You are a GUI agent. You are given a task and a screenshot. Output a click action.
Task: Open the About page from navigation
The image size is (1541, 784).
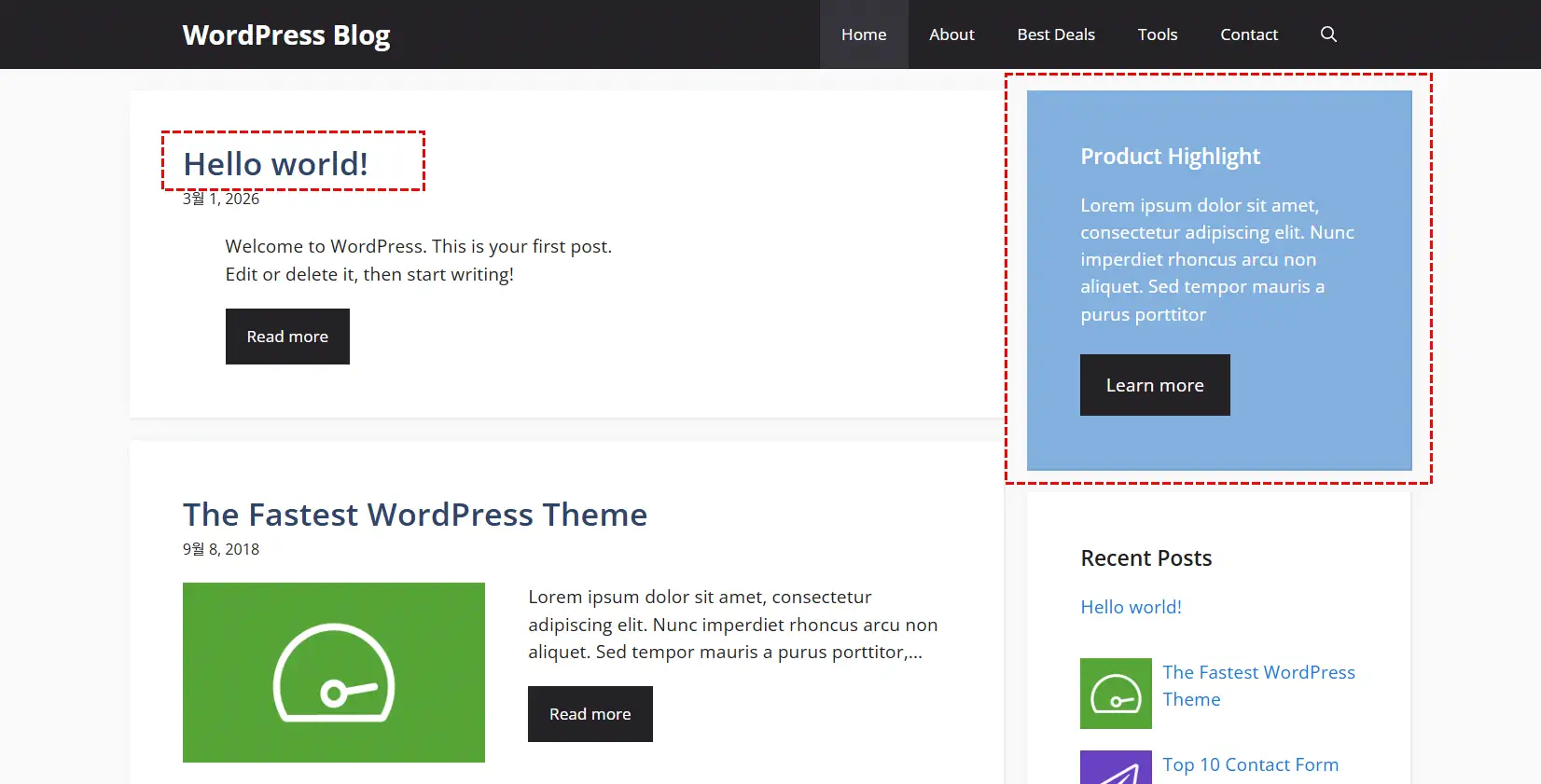point(951,34)
